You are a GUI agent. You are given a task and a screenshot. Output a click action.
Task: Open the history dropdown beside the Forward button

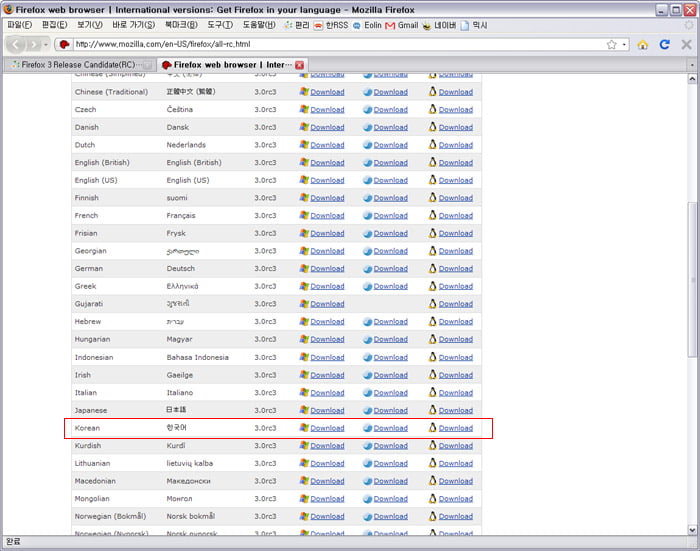[46, 45]
